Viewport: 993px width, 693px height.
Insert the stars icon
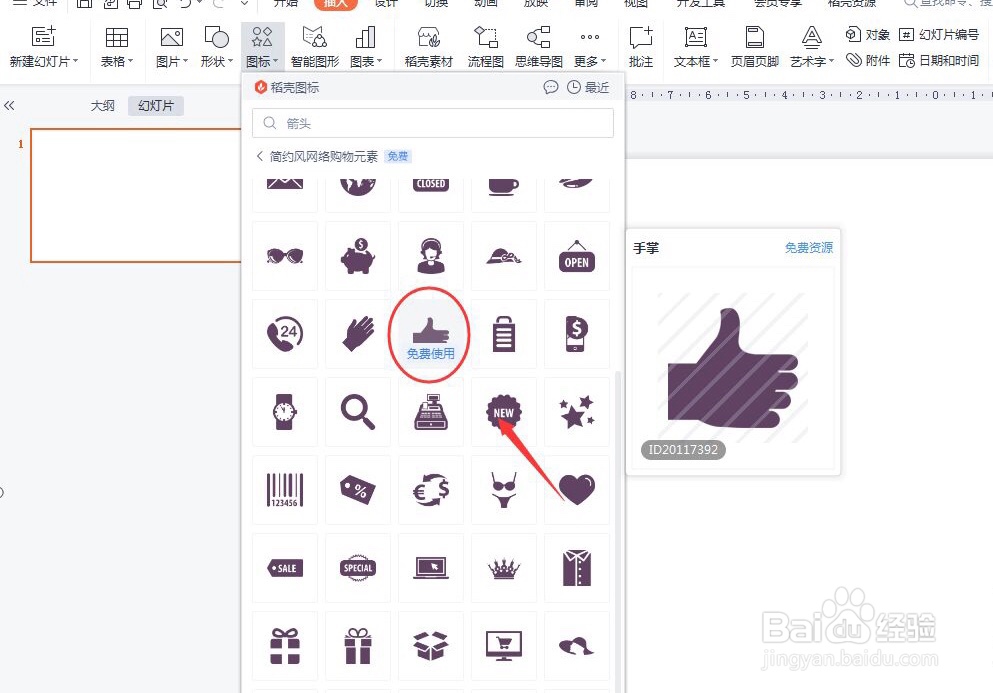pos(576,412)
